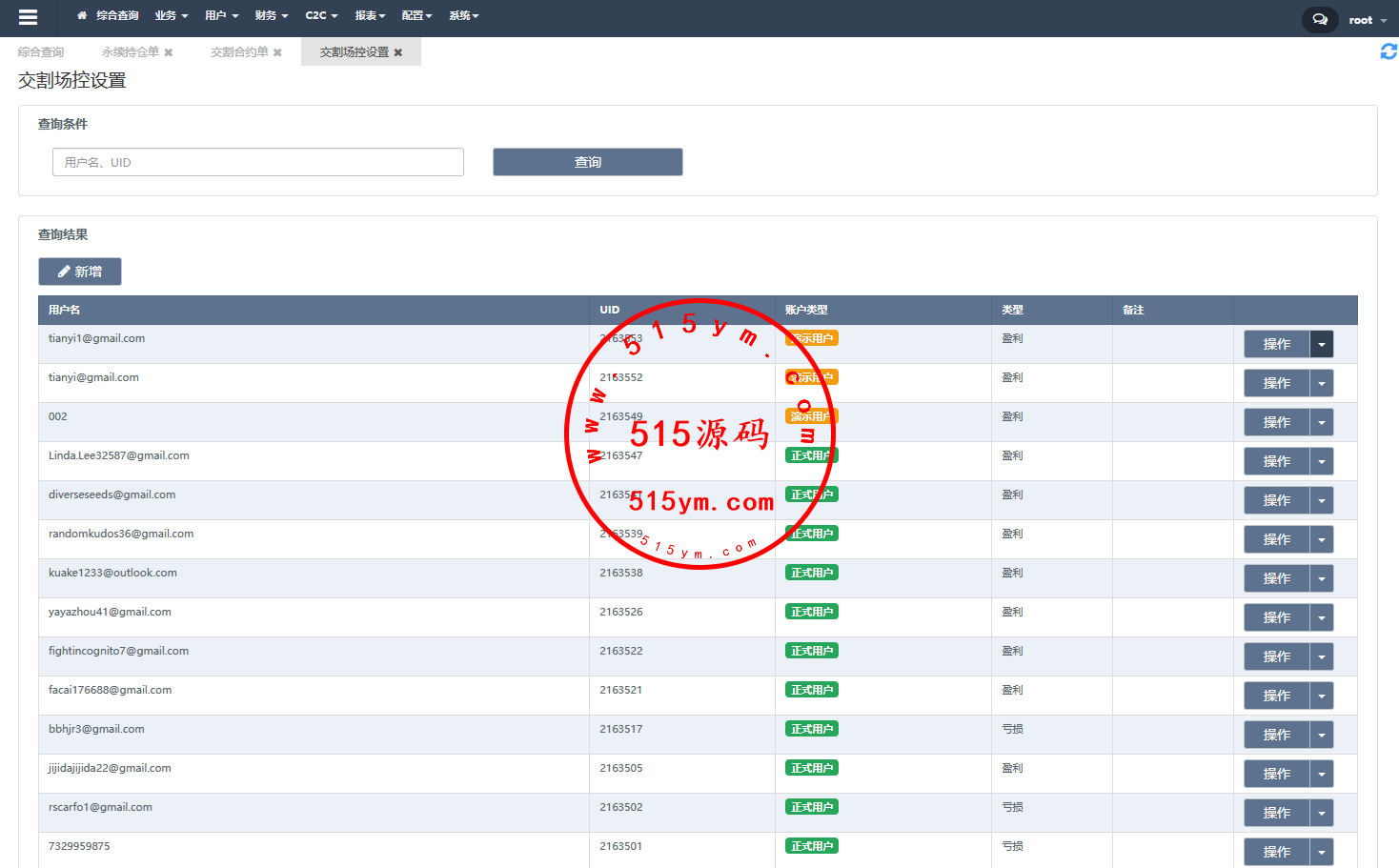Expand the root user account menu
The image size is (1399, 868).
(x=1367, y=20)
